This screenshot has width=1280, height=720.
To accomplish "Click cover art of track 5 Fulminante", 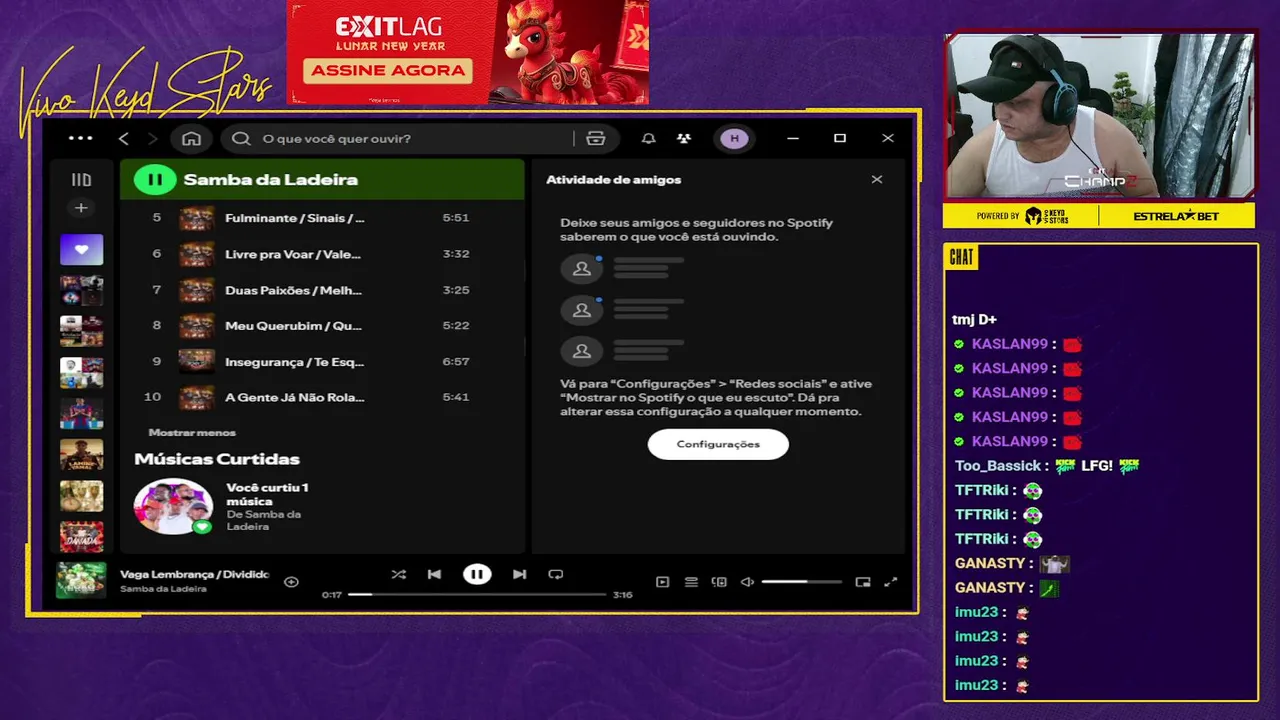I will (196, 218).
